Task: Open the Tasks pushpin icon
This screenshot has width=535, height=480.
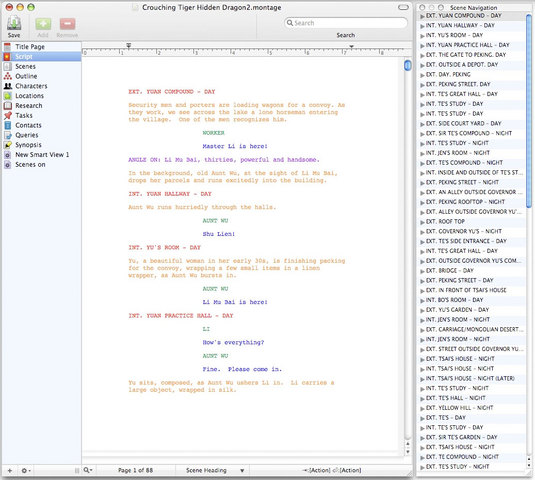Action: pos(7,115)
